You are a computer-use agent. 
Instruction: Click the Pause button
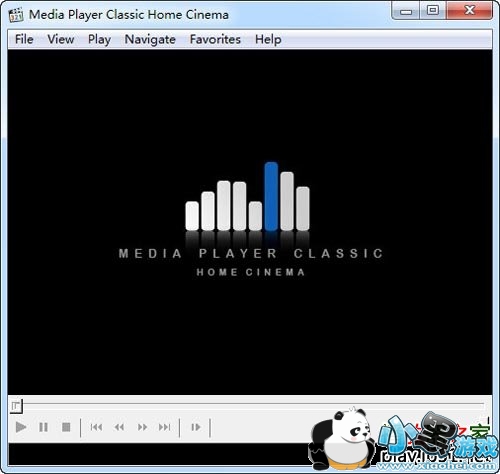coord(43,427)
